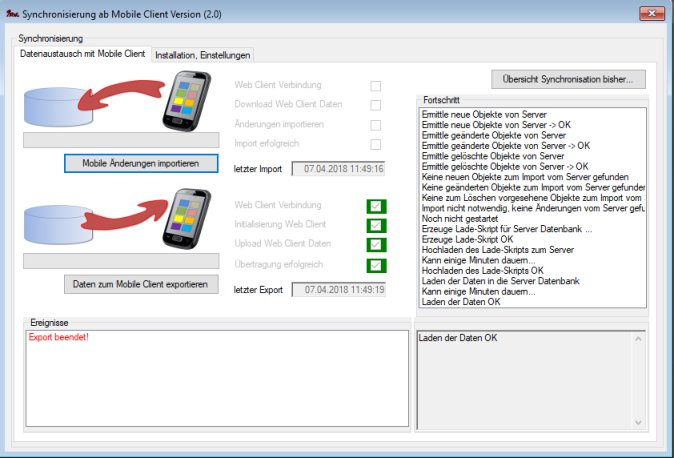Click Daten zum Mobile Client exportieren
674x458 pixels.
pos(141,284)
